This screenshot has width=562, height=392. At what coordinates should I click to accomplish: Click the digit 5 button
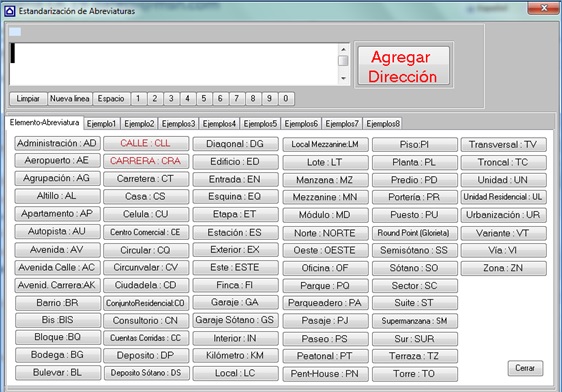tap(204, 99)
